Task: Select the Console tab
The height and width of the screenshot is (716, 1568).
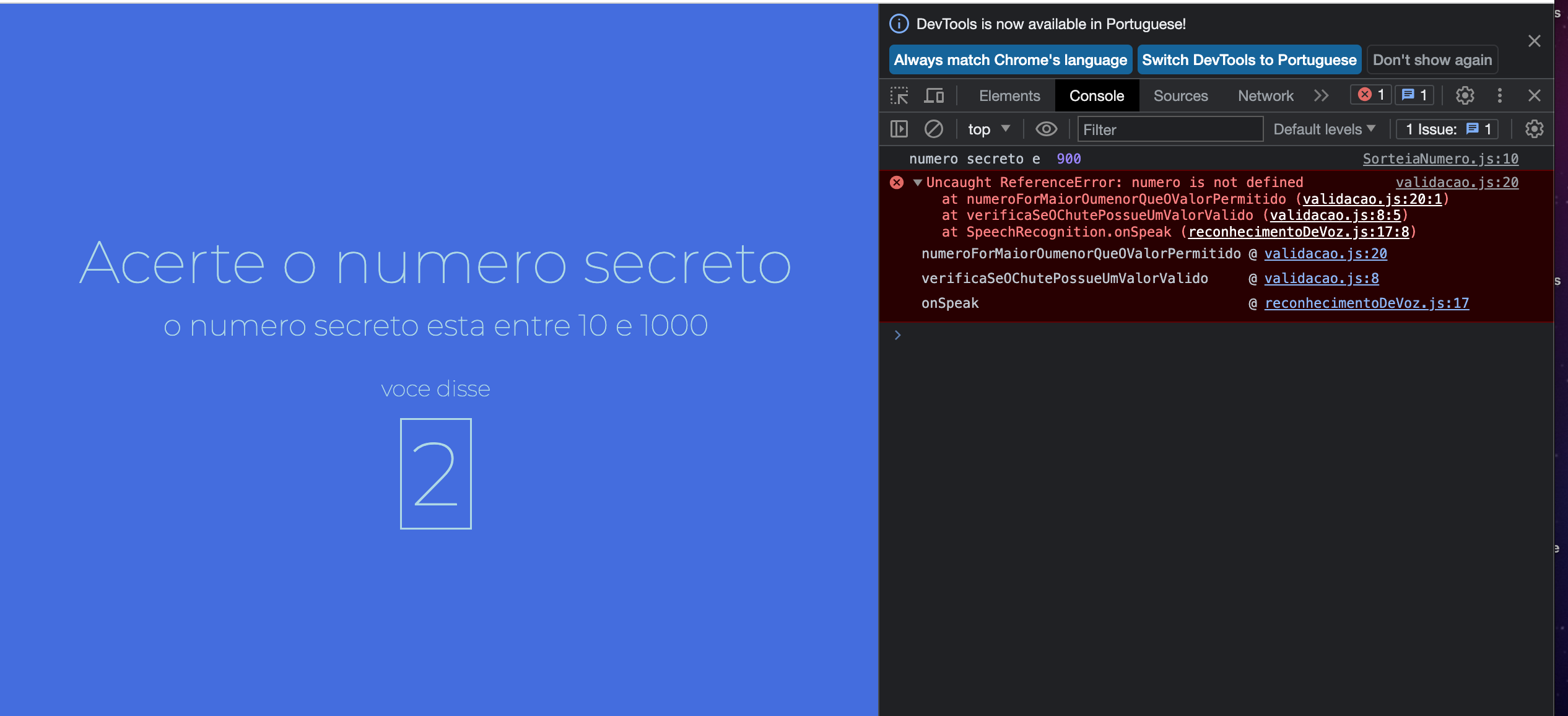Action: [x=1097, y=95]
